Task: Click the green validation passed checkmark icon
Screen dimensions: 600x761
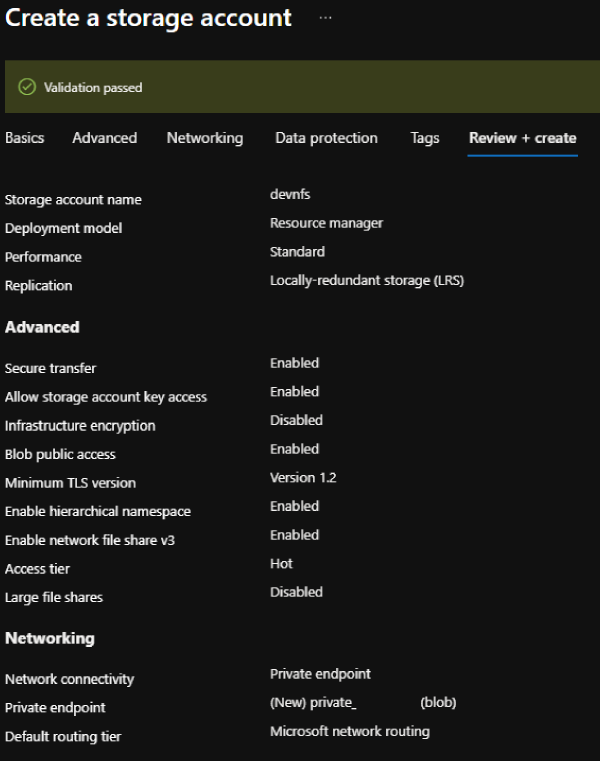Action: 27,87
